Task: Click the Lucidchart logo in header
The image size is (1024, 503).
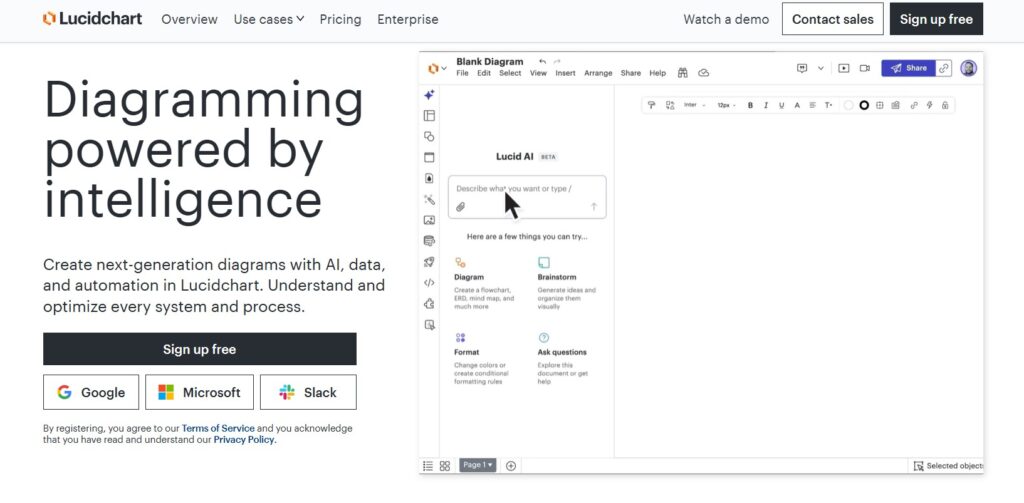Action: click(92, 19)
